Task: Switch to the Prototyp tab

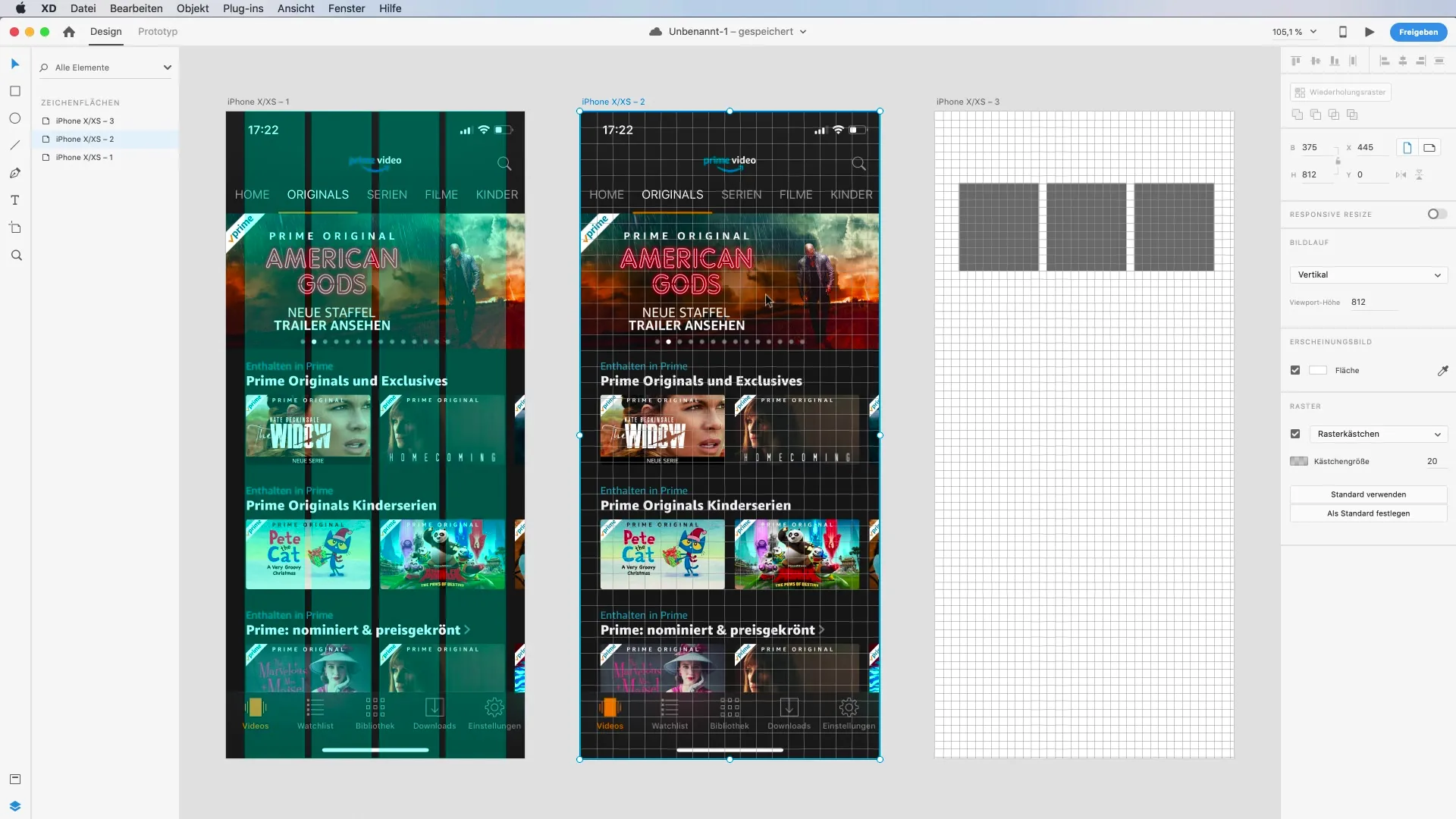Action: (158, 32)
